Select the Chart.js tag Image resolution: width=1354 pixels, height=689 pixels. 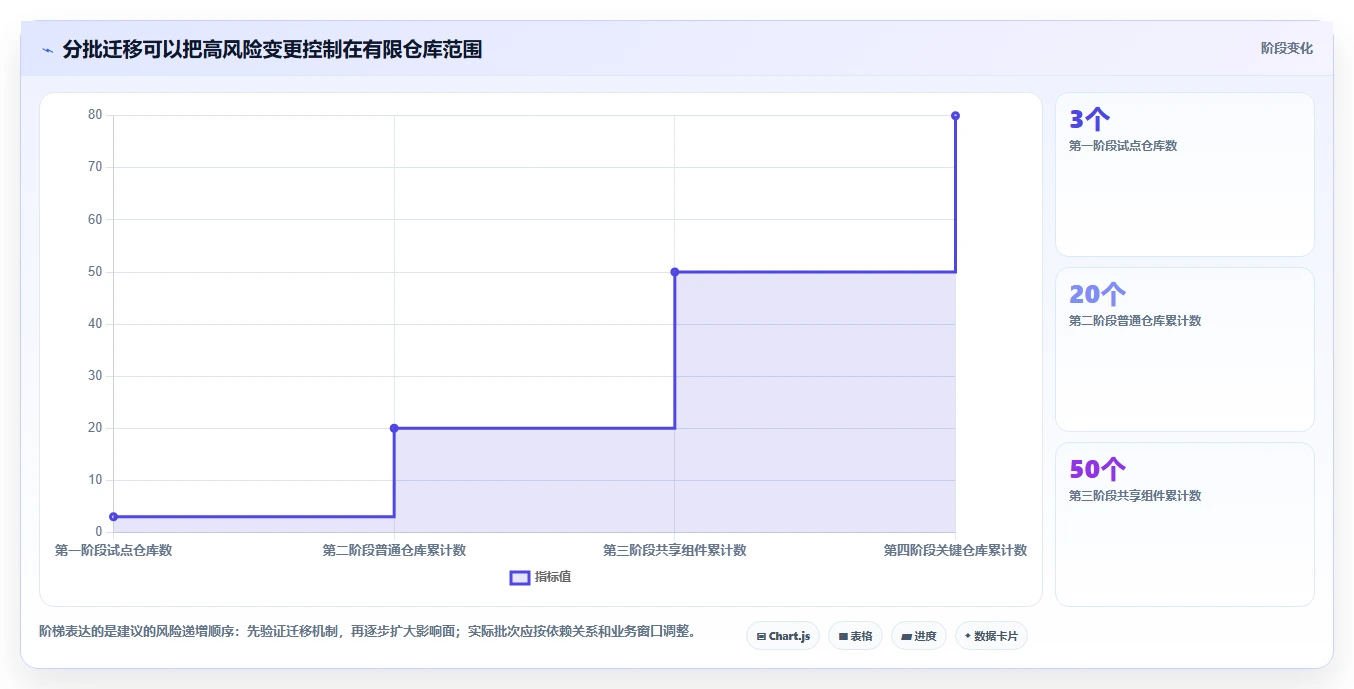point(783,636)
